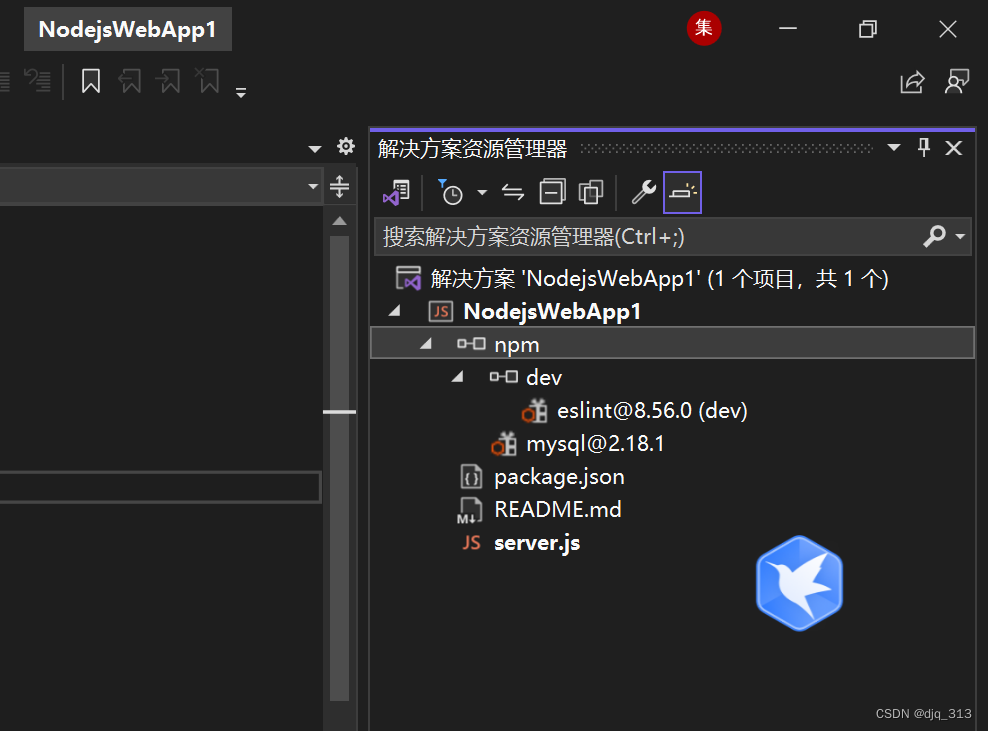Screen dimensions: 988x731
Task: Click the search magnifier icon
Action: 935,237
